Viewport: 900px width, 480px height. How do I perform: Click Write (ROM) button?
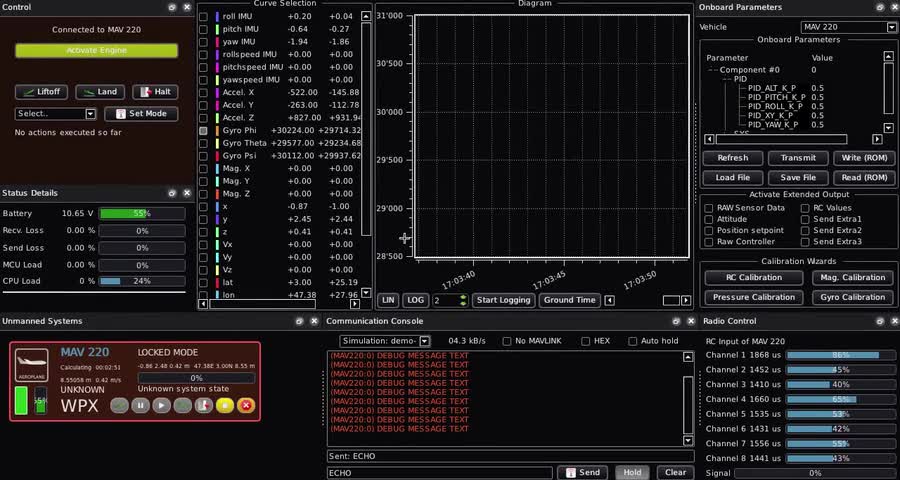[864, 158]
